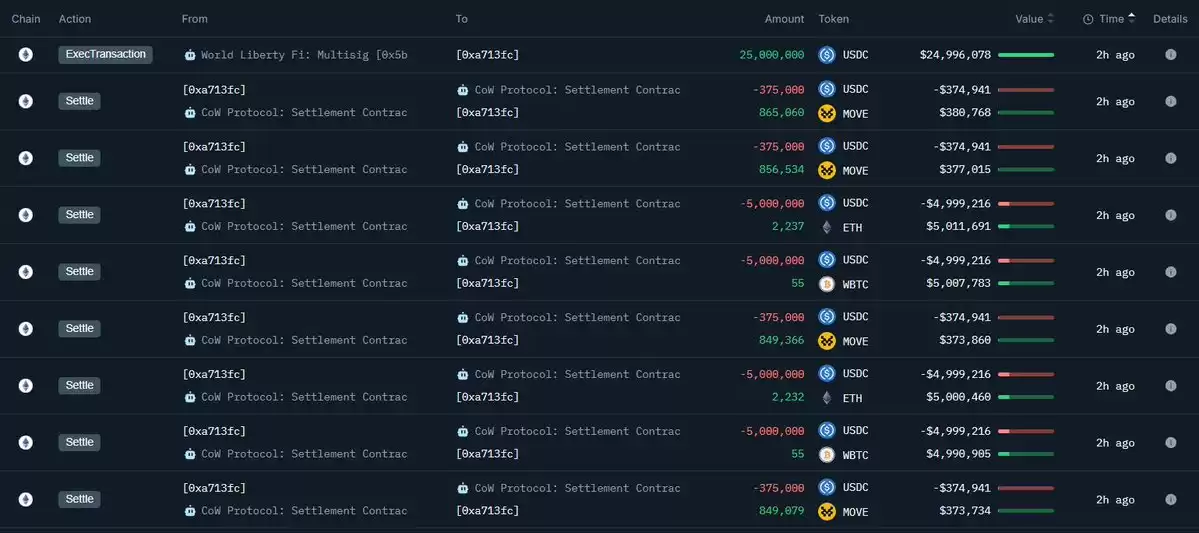Click robot icon beside World Liberty Fi Multisig

190,55
